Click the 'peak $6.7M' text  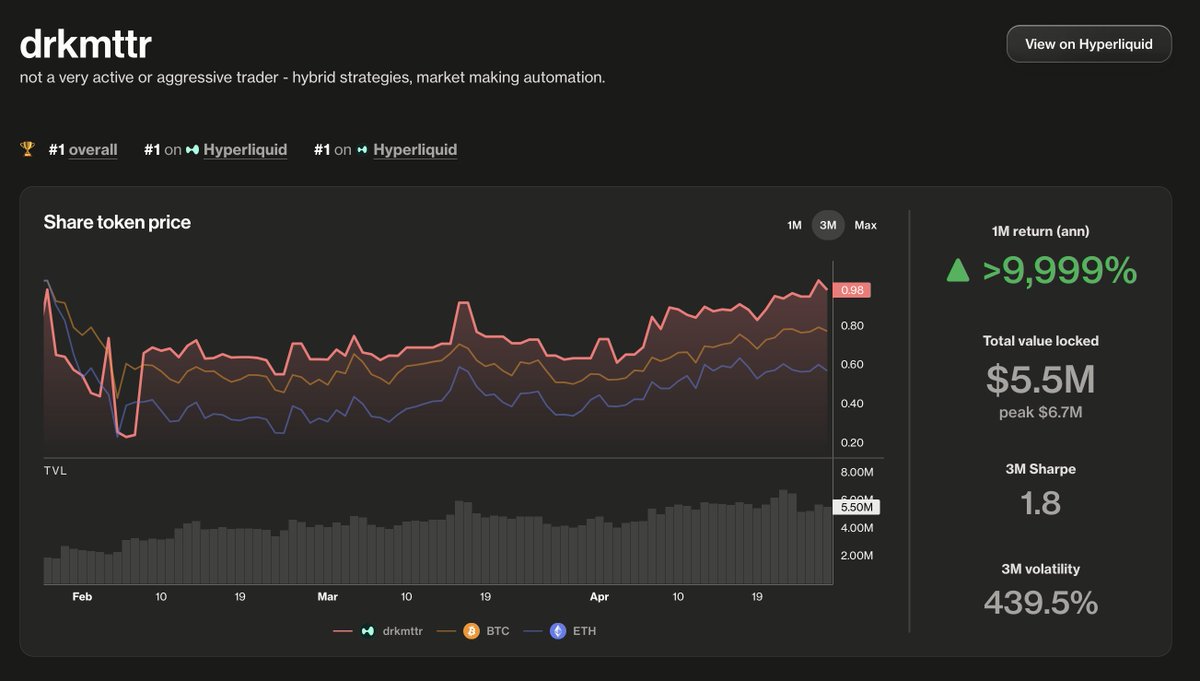[x=1040, y=412]
